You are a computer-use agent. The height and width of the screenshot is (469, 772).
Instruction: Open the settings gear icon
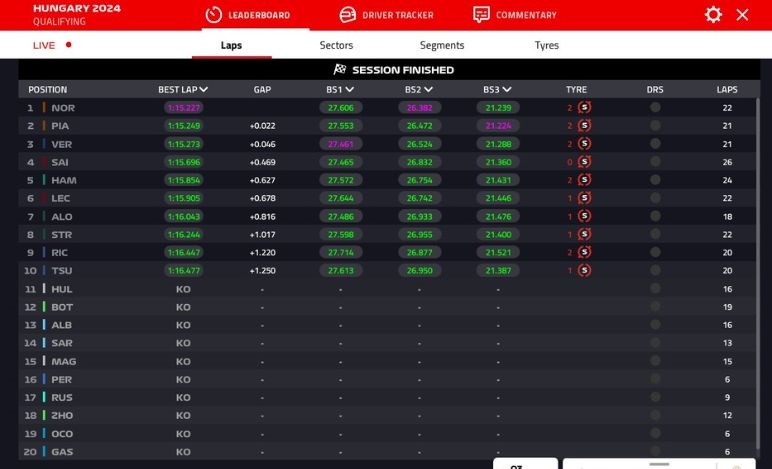click(713, 14)
